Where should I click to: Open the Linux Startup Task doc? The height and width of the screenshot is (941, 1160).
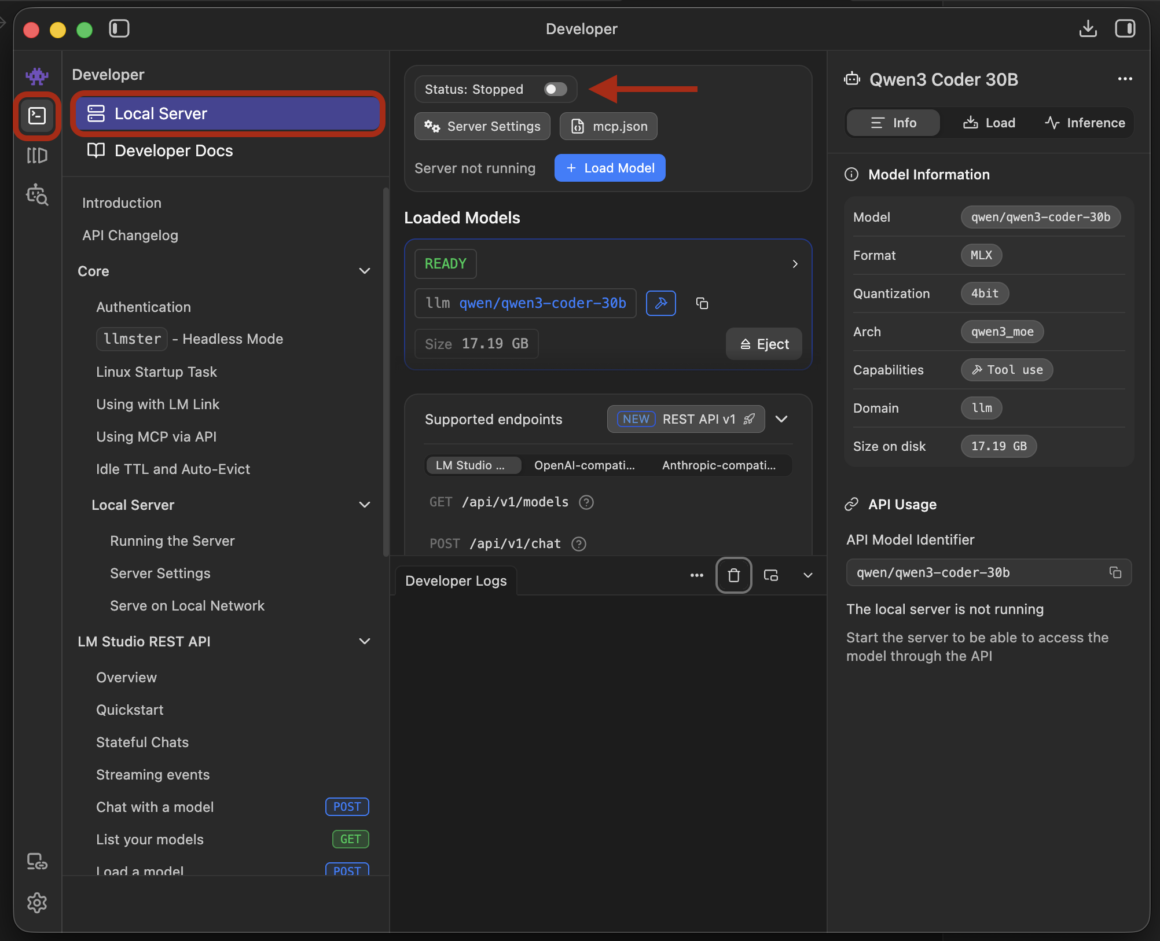tap(156, 372)
